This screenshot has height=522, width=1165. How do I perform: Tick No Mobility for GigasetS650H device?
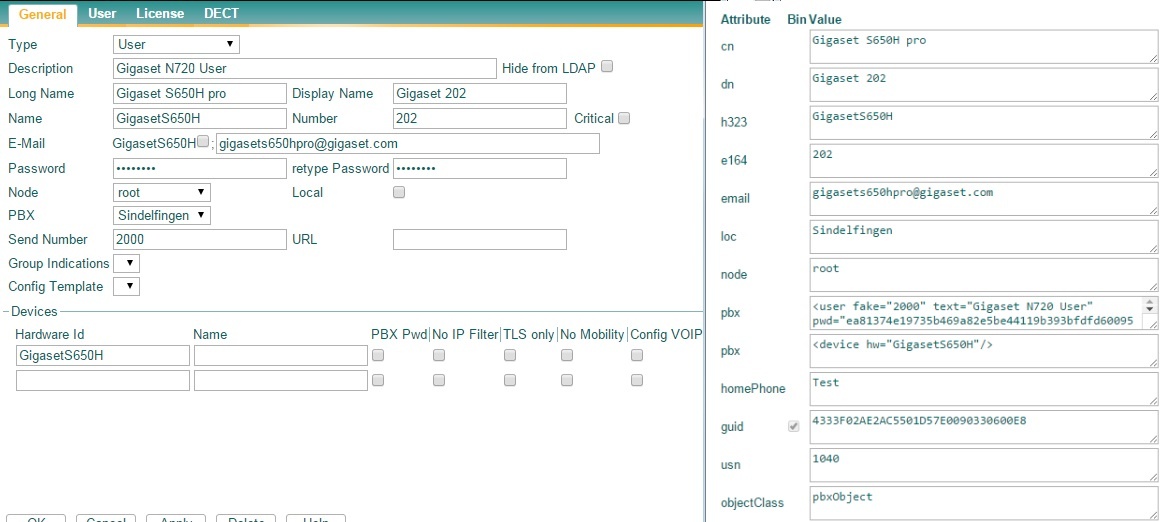click(567, 355)
